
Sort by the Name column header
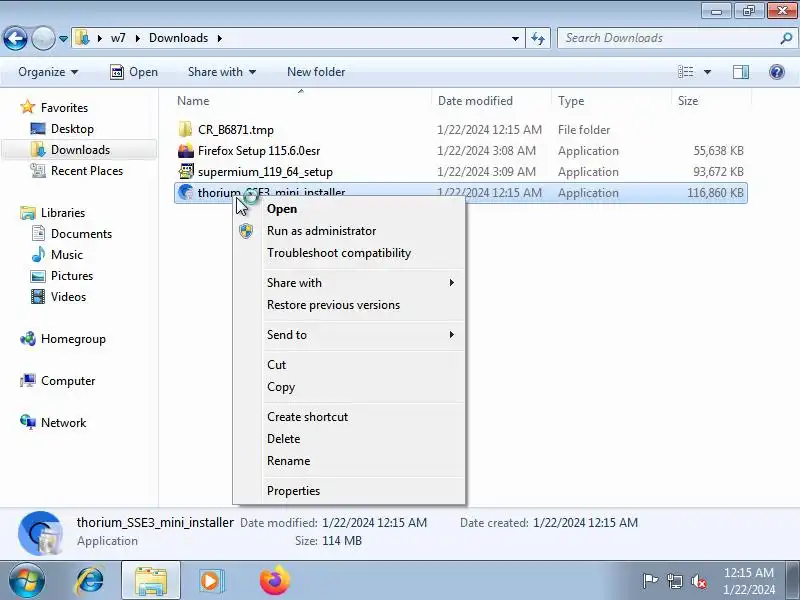click(x=193, y=101)
